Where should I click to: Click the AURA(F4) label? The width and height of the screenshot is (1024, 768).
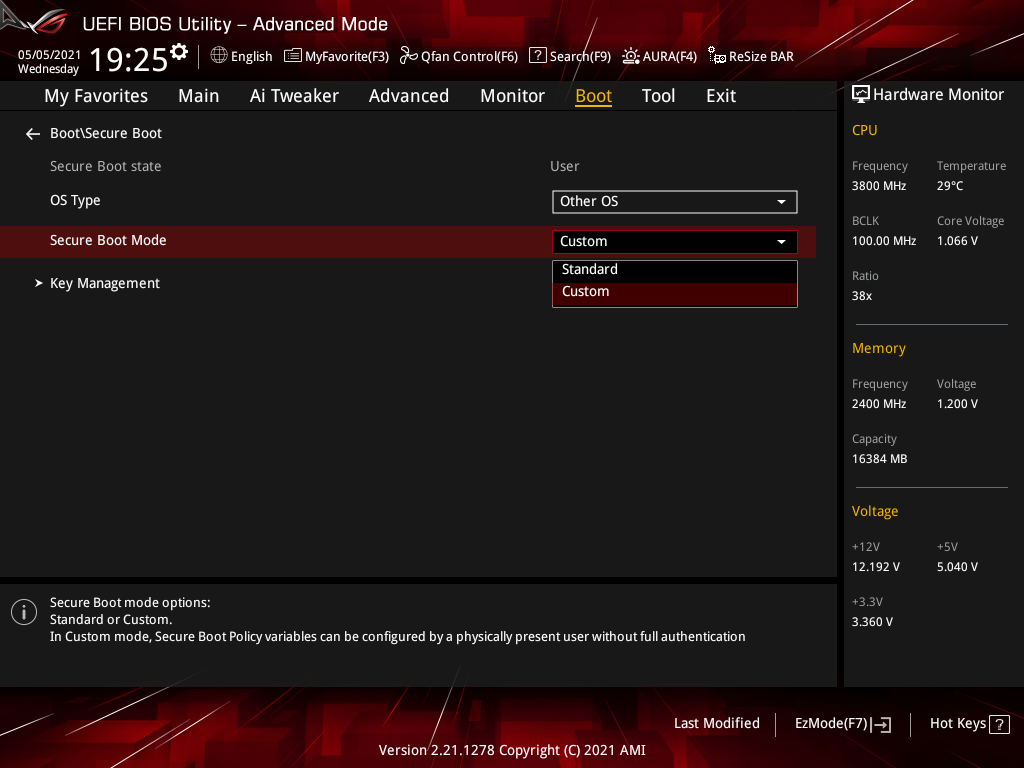[x=669, y=57]
